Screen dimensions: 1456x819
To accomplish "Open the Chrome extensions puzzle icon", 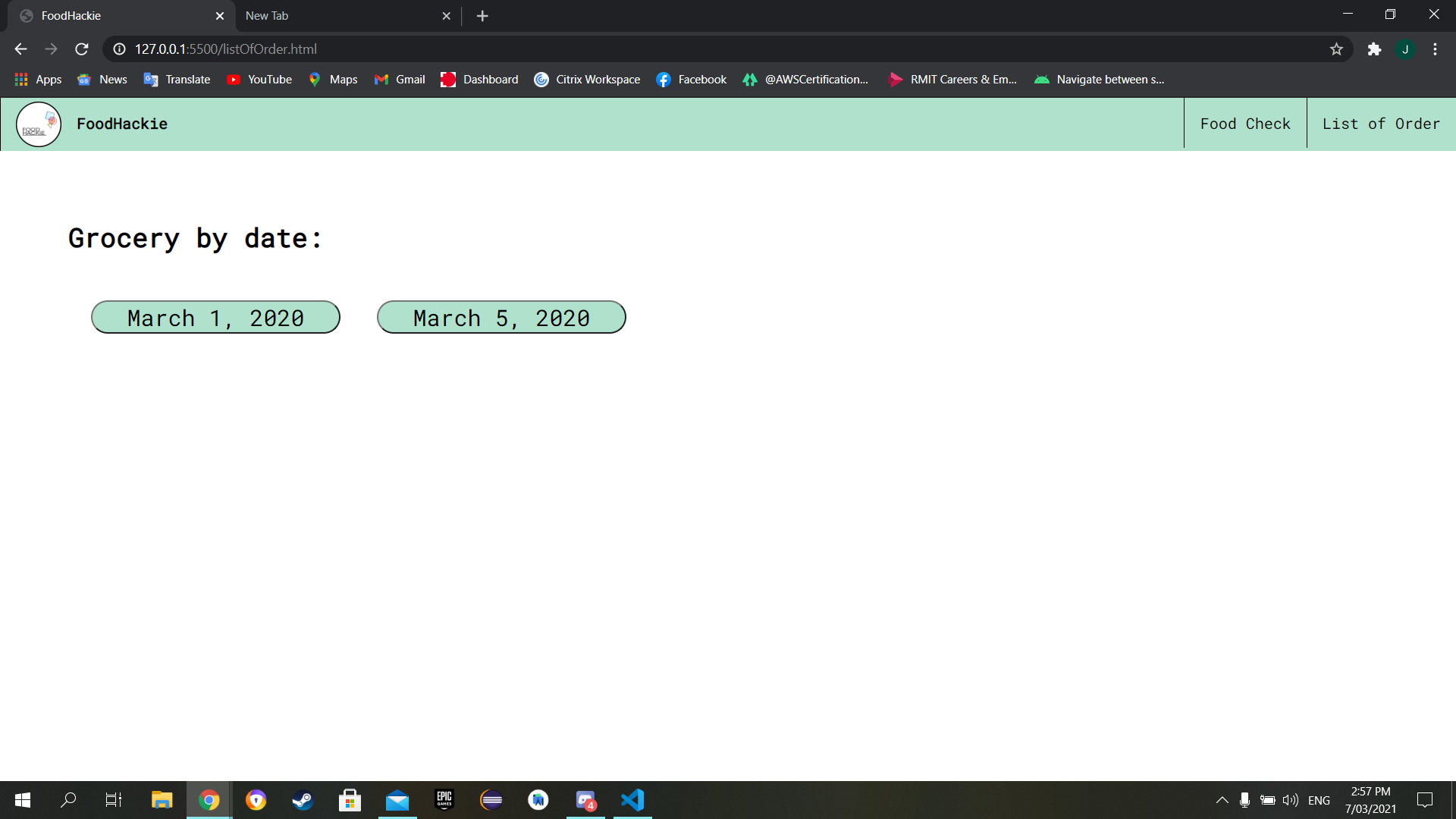I will (1374, 49).
